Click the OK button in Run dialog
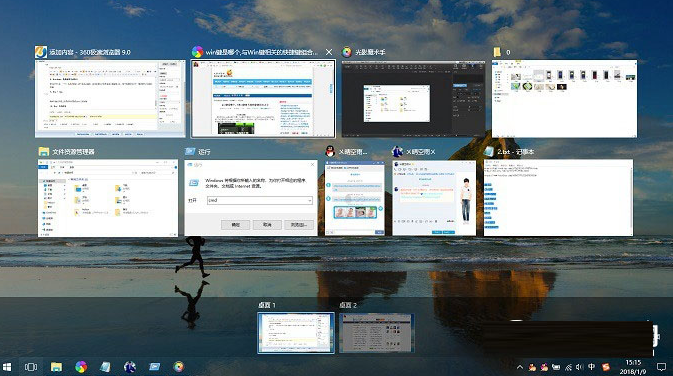The height and width of the screenshot is (376, 673). 235,224
